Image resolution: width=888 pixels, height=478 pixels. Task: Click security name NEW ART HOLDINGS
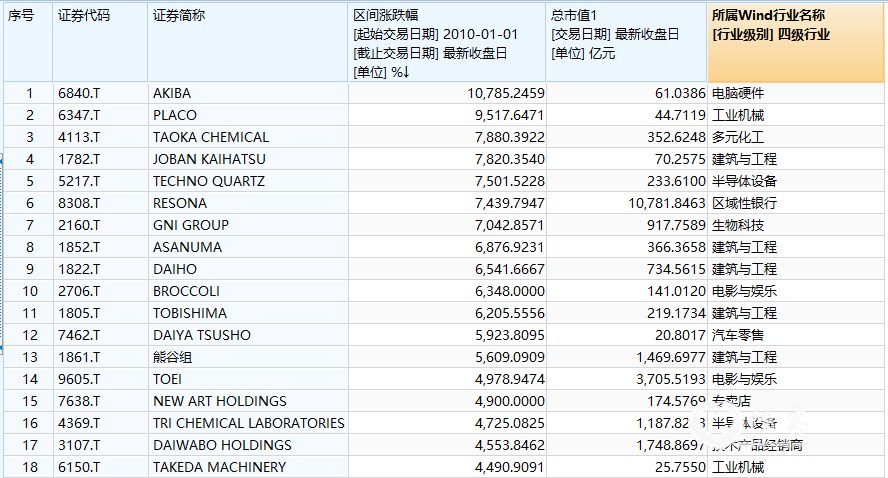[x=220, y=402]
